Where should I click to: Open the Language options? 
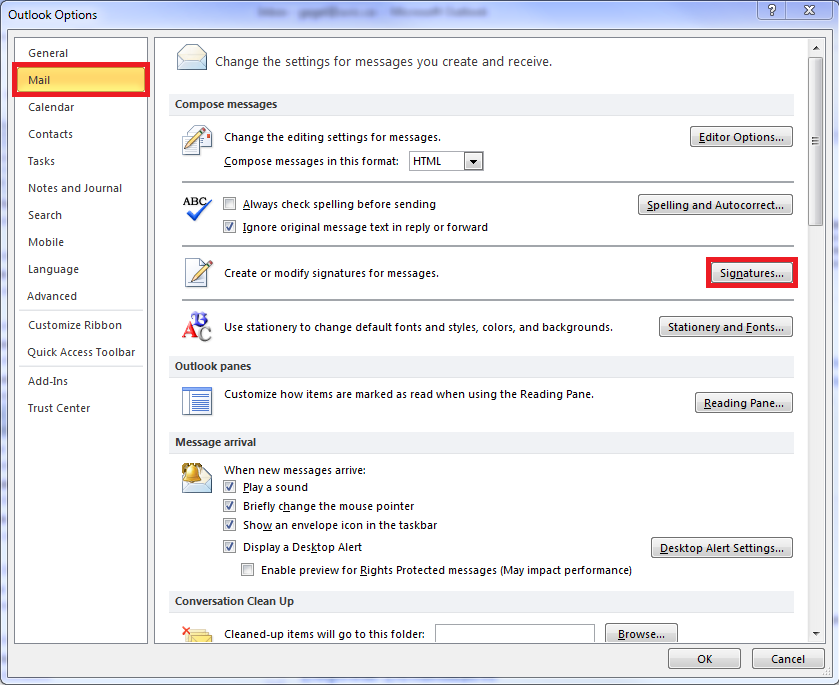point(81,269)
